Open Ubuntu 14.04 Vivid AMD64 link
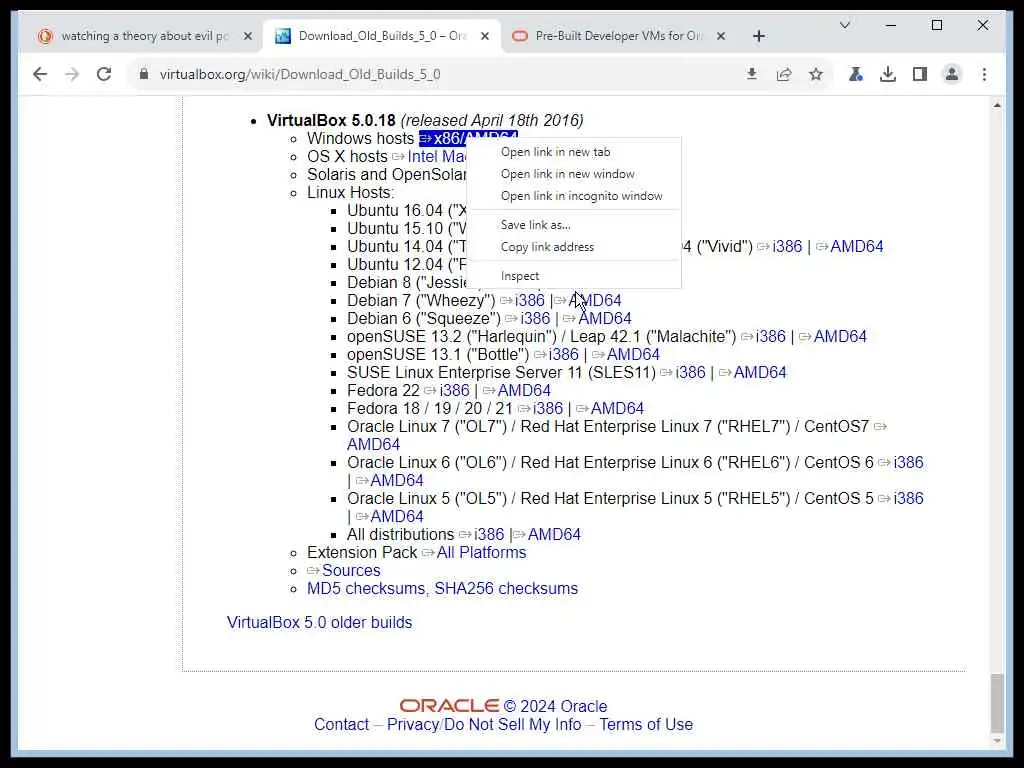This screenshot has width=1024, height=768. point(856,246)
